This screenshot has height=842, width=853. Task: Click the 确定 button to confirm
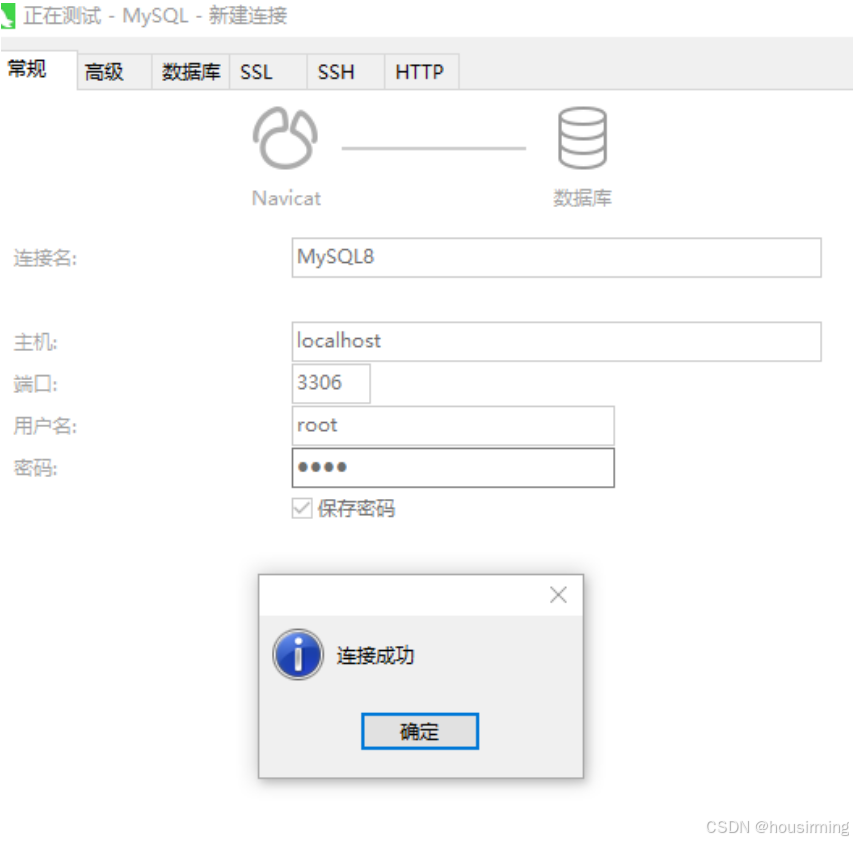click(419, 731)
